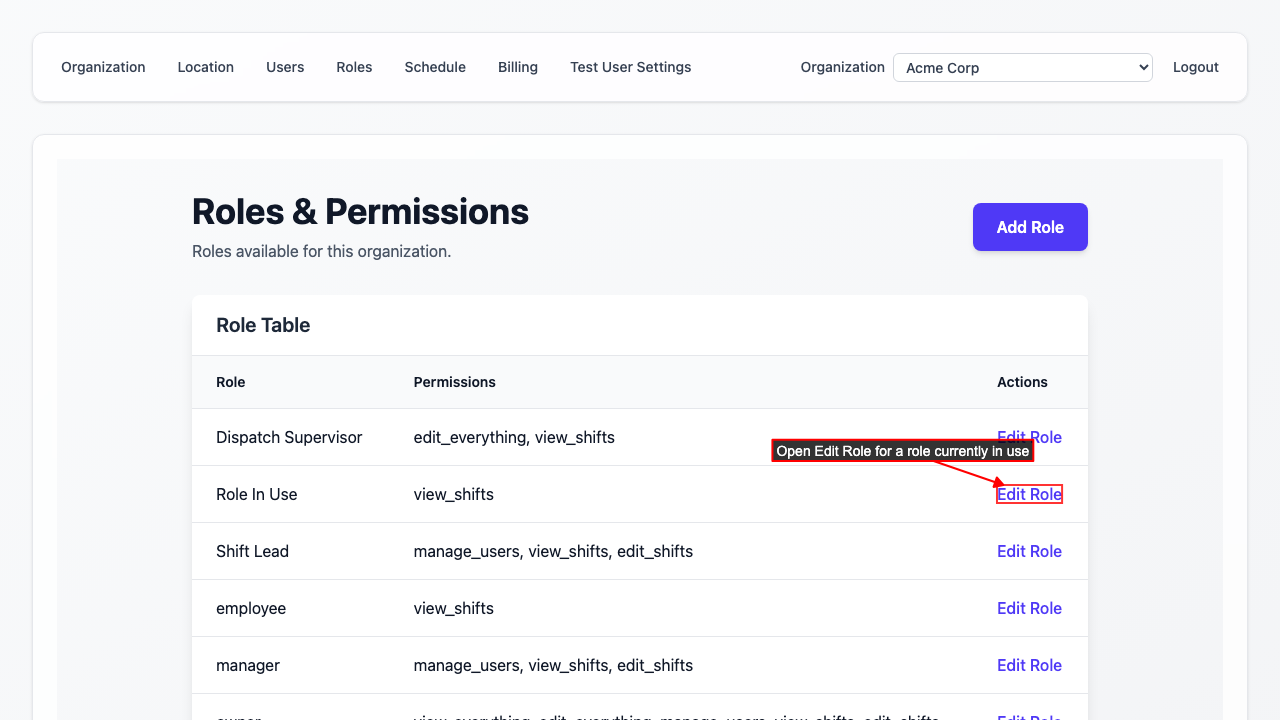Screen dimensions: 1280x720
Task: Edit the employee role
Action: click(x=1029, y=608)
